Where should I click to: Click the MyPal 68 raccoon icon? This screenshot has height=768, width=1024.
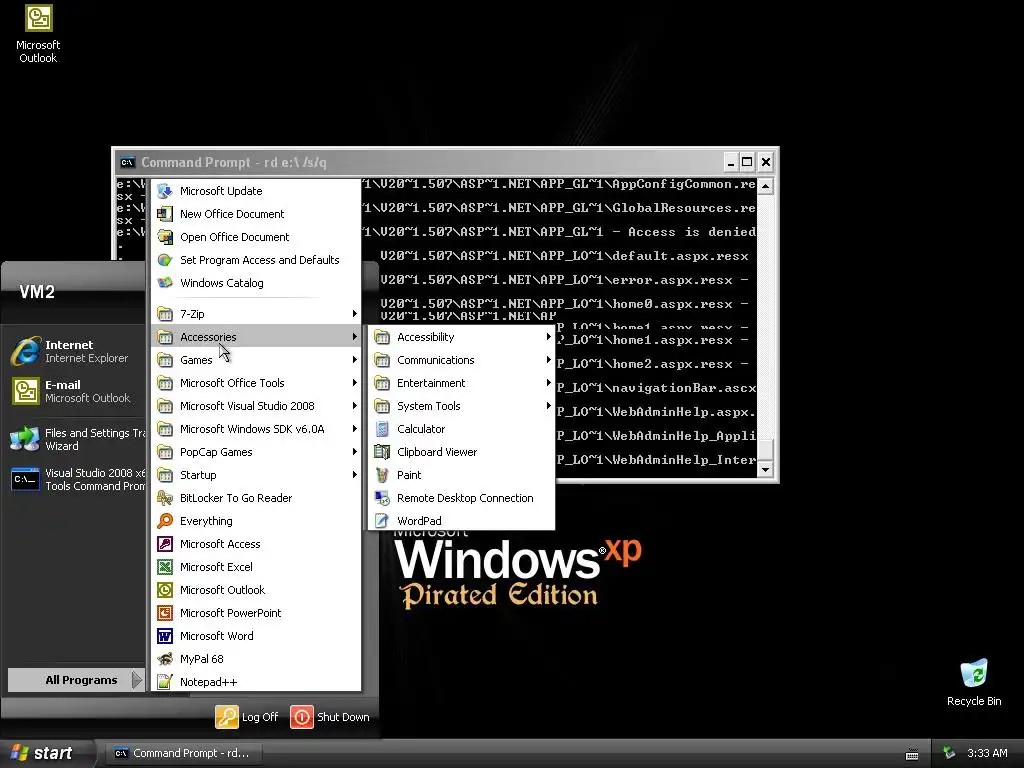[x=165, y=659]
